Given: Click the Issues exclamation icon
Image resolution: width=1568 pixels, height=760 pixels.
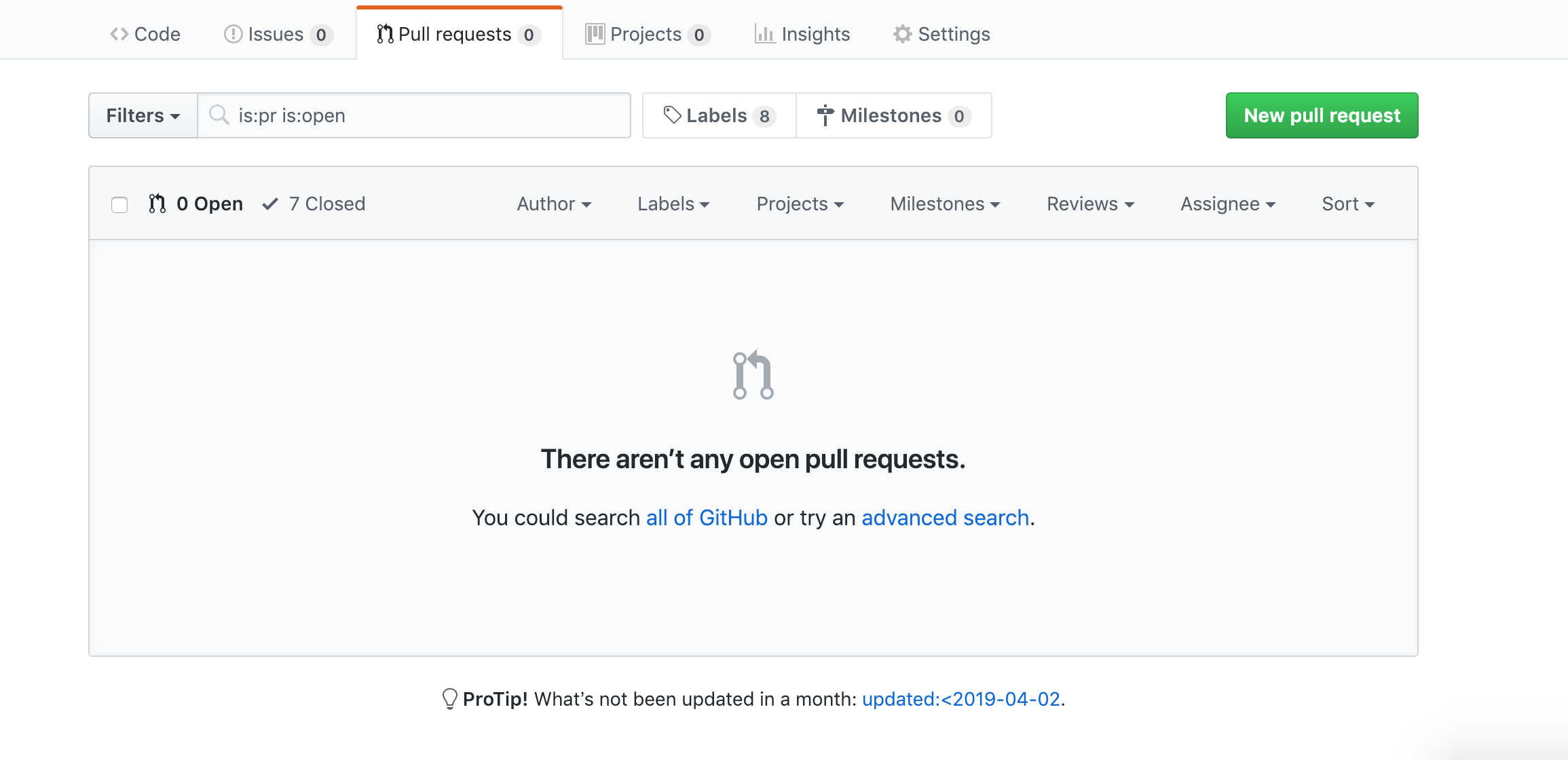Looking at the screenshot, I should [x=233, y=34].
